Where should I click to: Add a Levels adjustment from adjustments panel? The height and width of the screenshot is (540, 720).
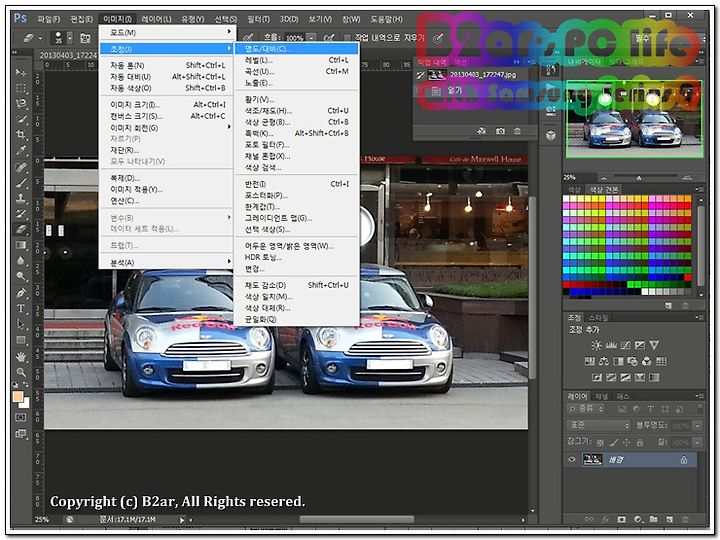pyautogui.click(x=611, y=345)
